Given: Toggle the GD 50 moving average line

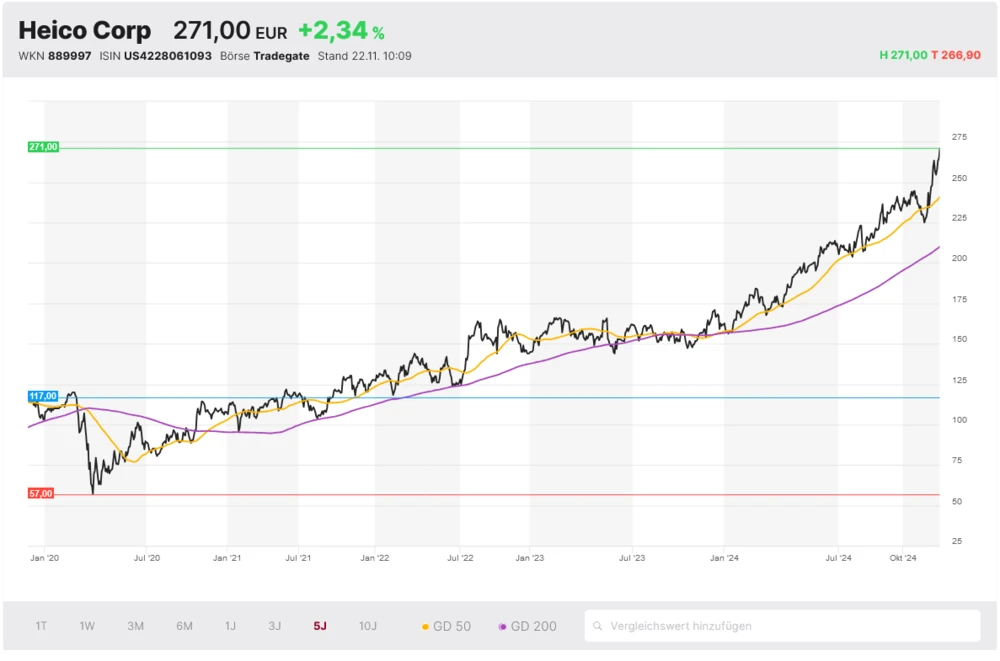Looking at the screenshot, I should [446, 627].
